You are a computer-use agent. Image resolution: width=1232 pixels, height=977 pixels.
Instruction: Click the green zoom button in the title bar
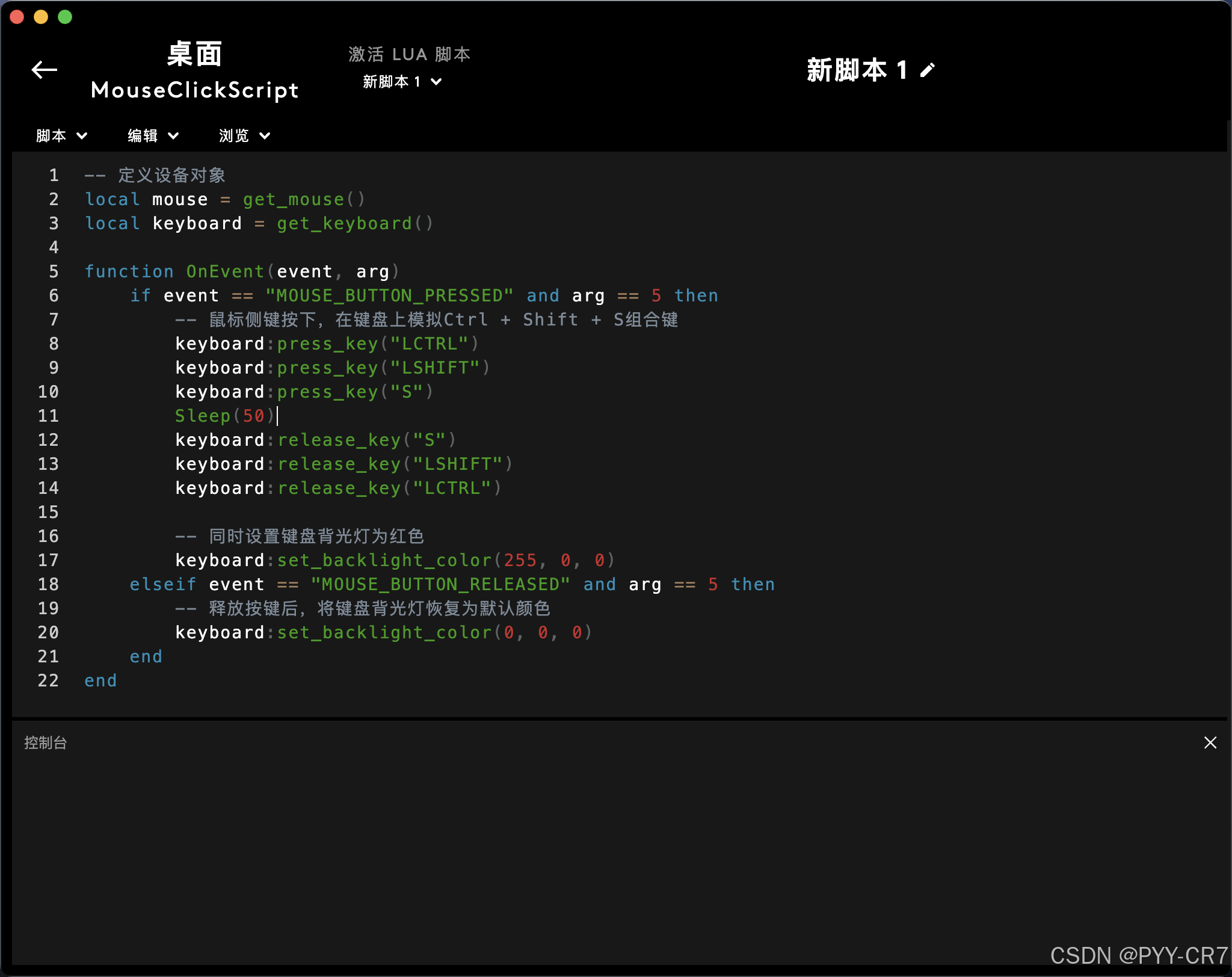tap(64, 17)
